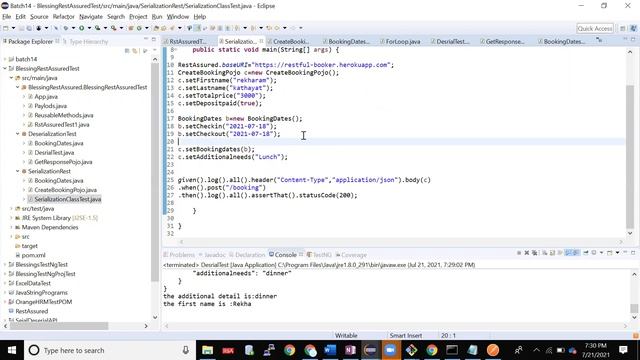Click the New file wizard toolbar icon
The image size is (640, 360).
click(5, 28)
